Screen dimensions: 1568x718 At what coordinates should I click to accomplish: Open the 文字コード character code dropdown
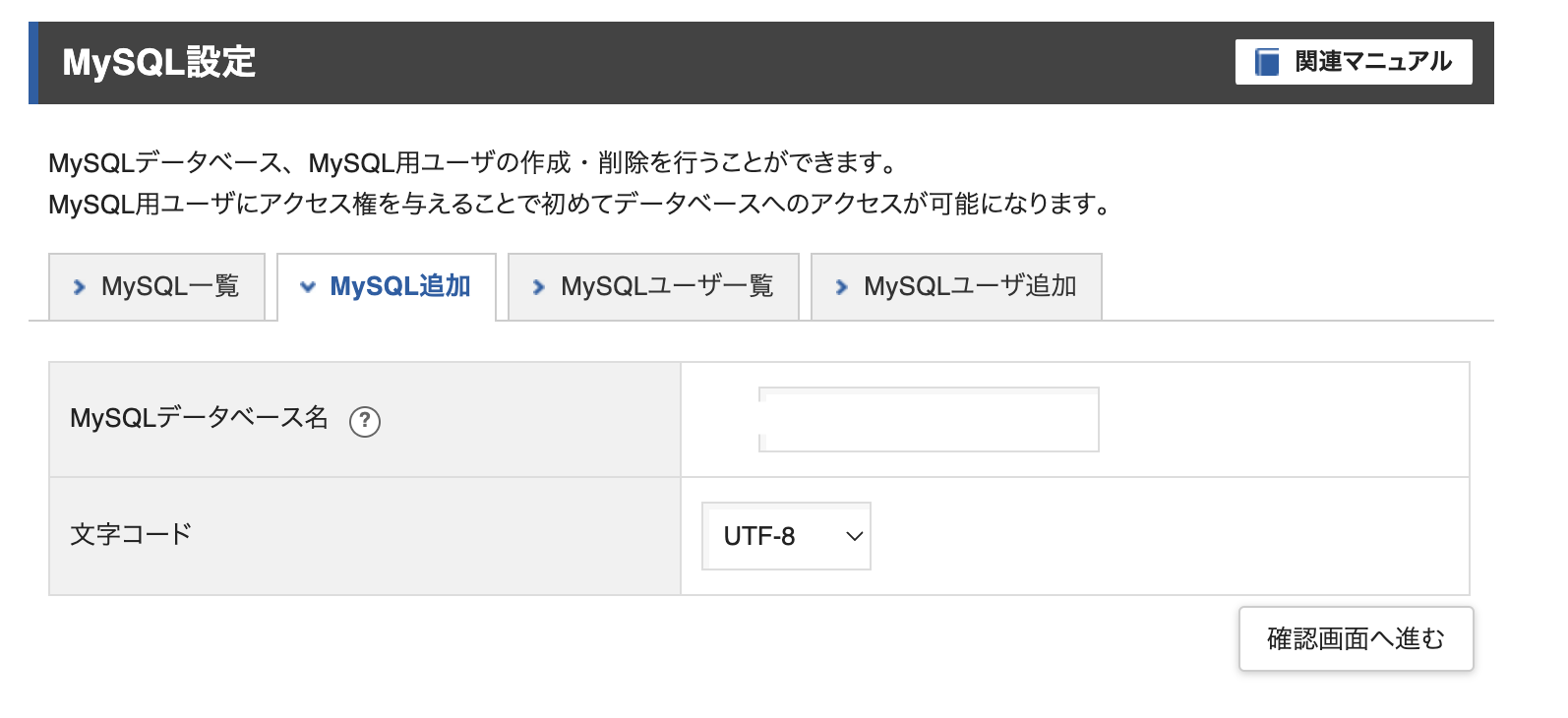pos(785,537)
